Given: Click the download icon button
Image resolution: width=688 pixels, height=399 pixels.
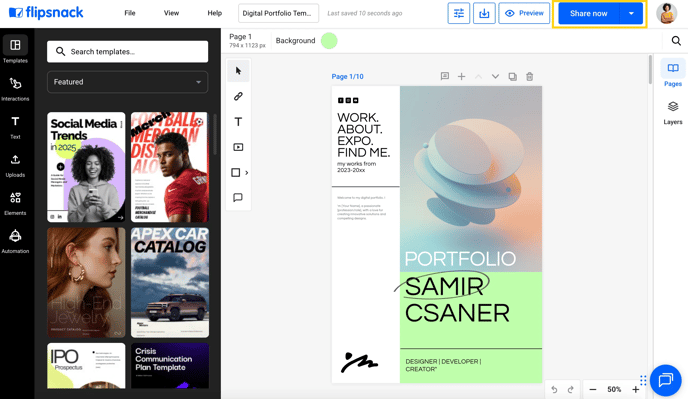Looking at the screenshot, I should click(x=484, y=13).
